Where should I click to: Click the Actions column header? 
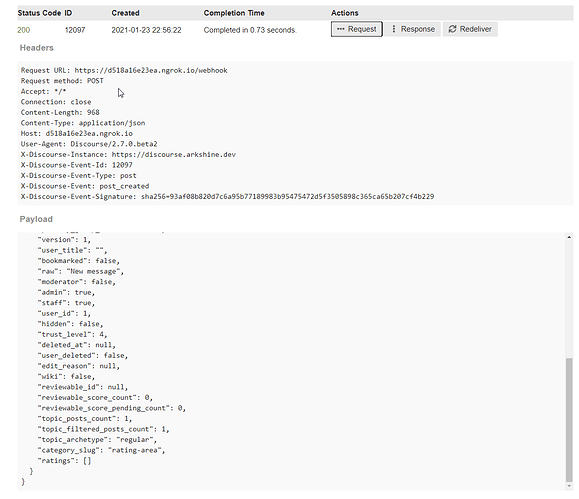[x=345, y=13]
